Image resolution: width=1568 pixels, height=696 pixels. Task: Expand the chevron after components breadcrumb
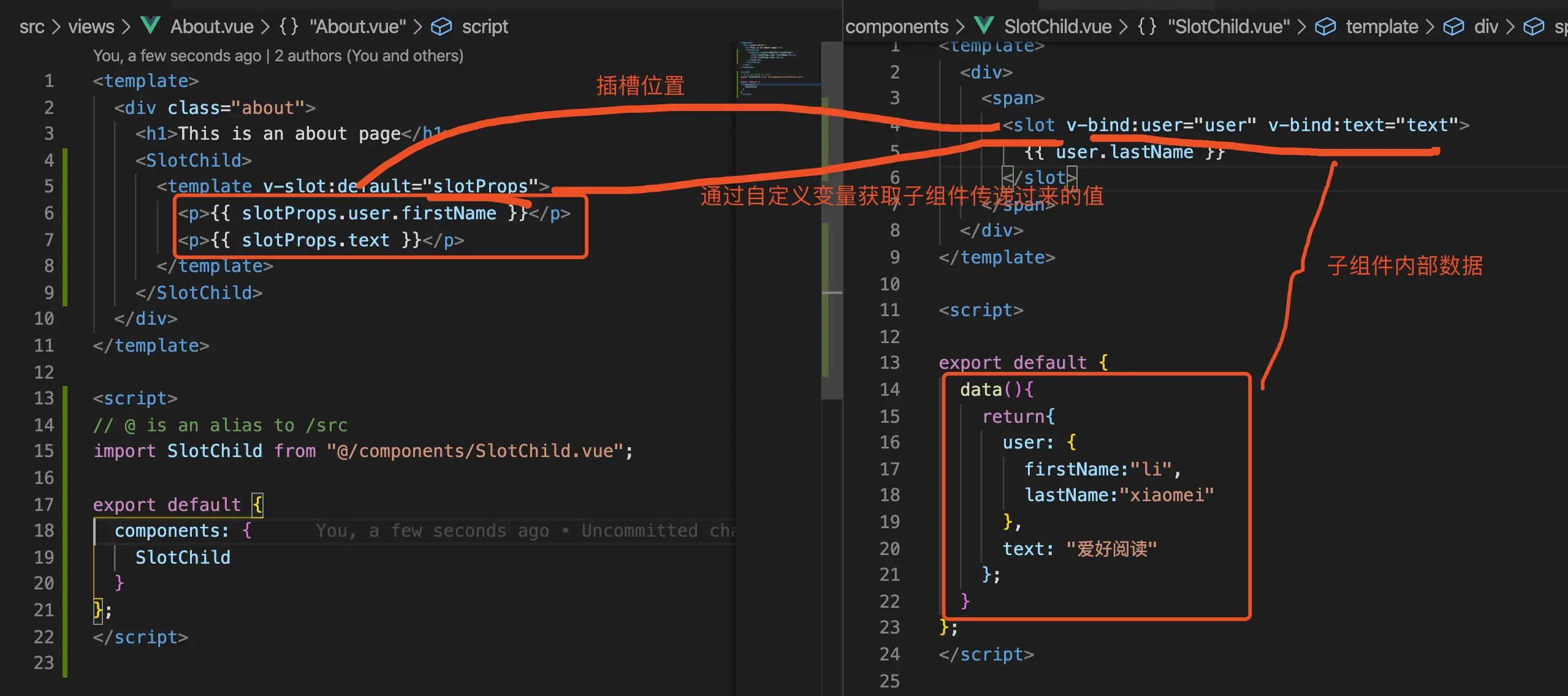point(960,27)
